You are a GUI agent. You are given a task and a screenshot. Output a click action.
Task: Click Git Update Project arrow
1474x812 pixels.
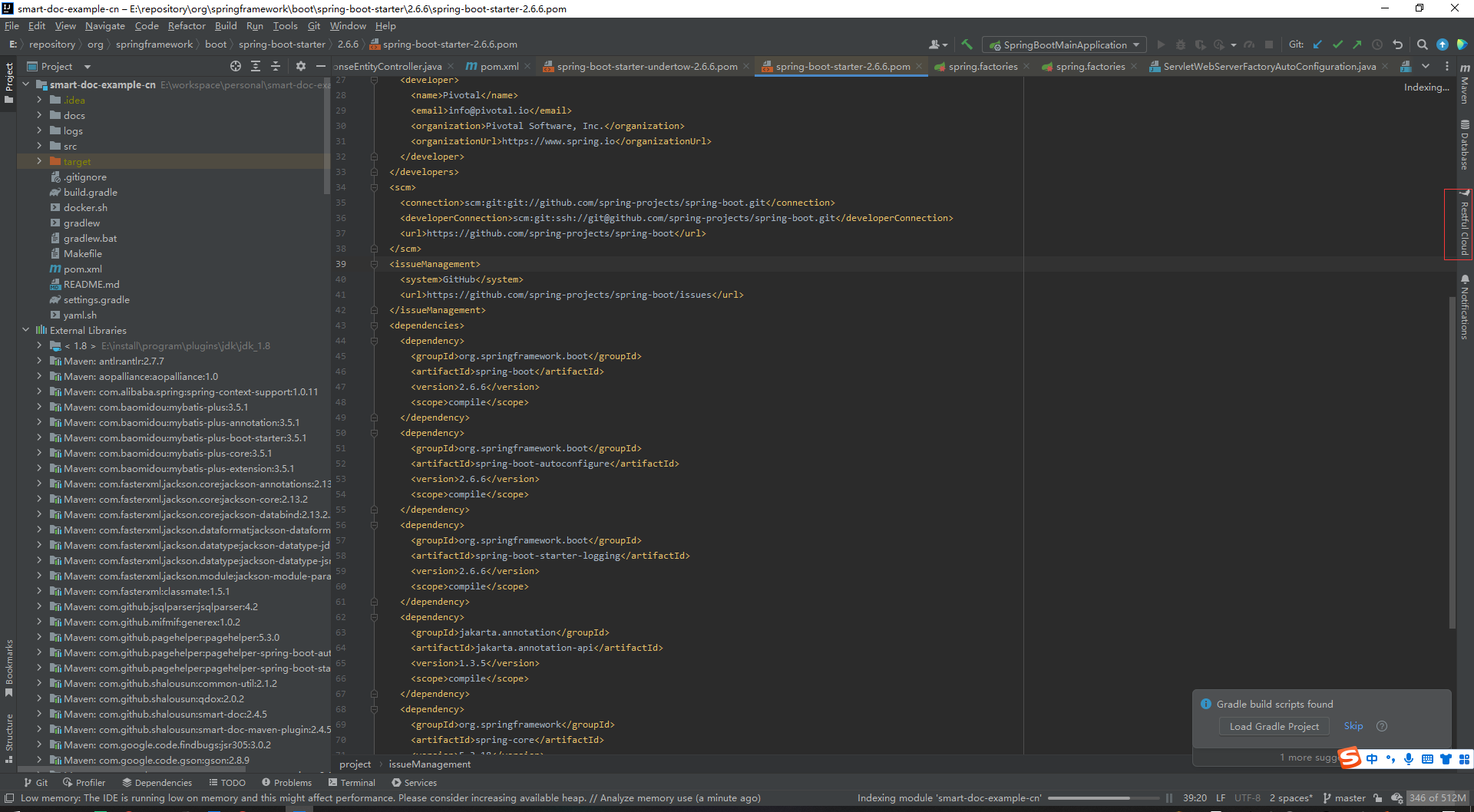(x=1318, y=45)
